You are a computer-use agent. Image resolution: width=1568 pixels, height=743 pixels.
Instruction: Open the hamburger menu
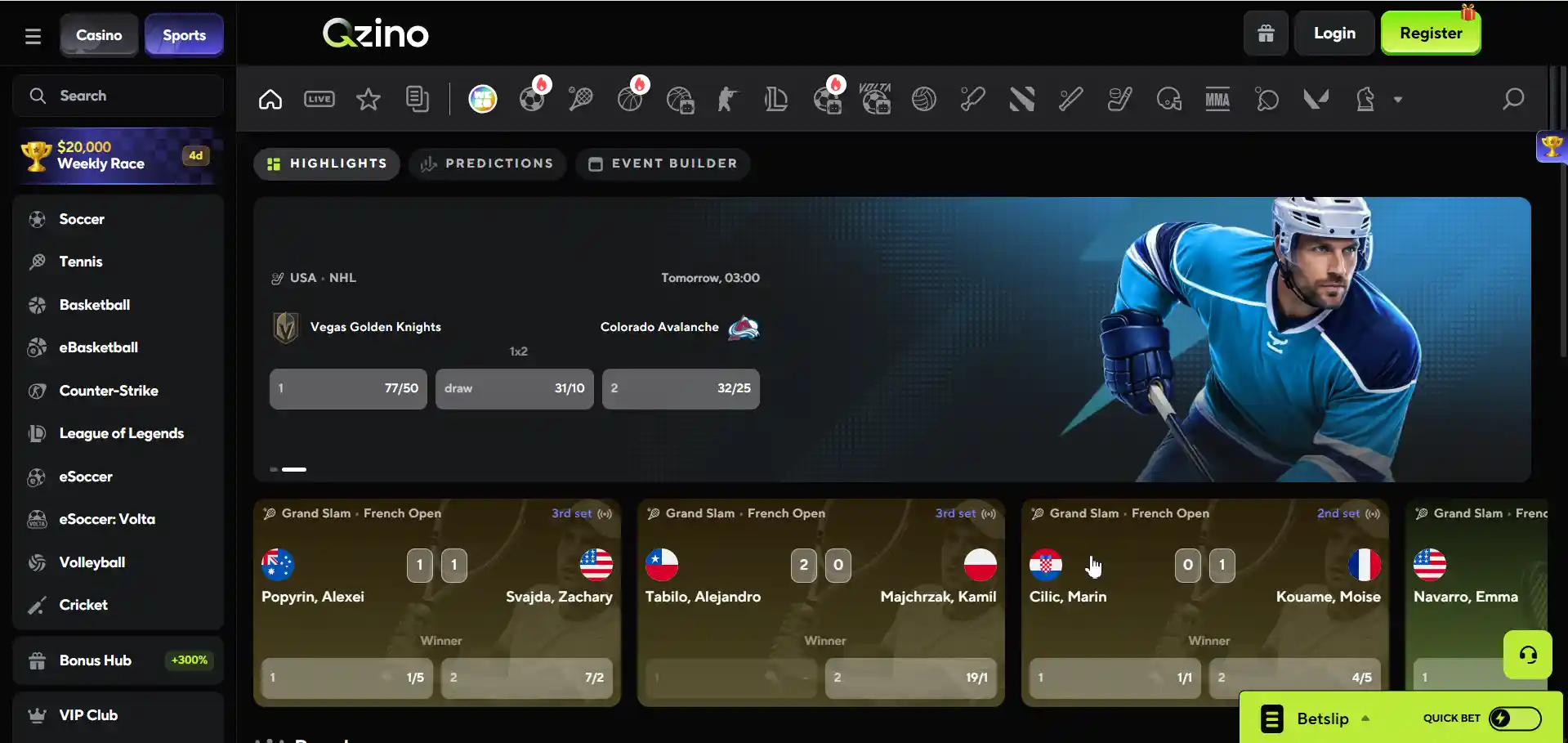(33, 36)
